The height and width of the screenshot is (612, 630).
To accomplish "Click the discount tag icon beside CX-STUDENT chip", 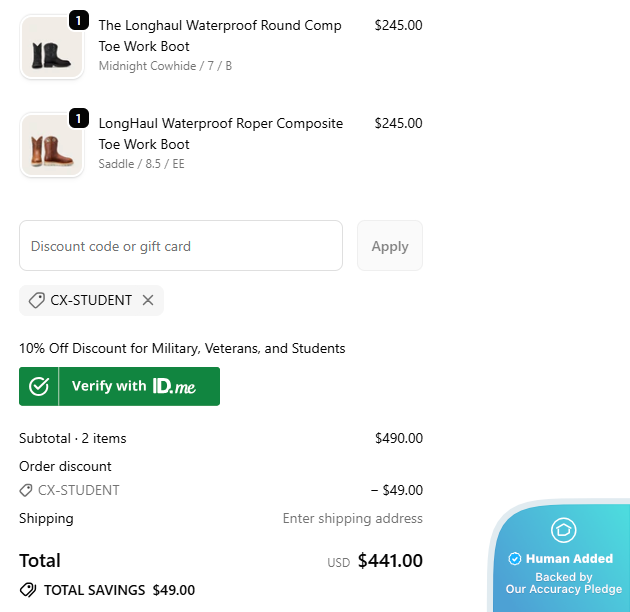I will coord(36,300).
